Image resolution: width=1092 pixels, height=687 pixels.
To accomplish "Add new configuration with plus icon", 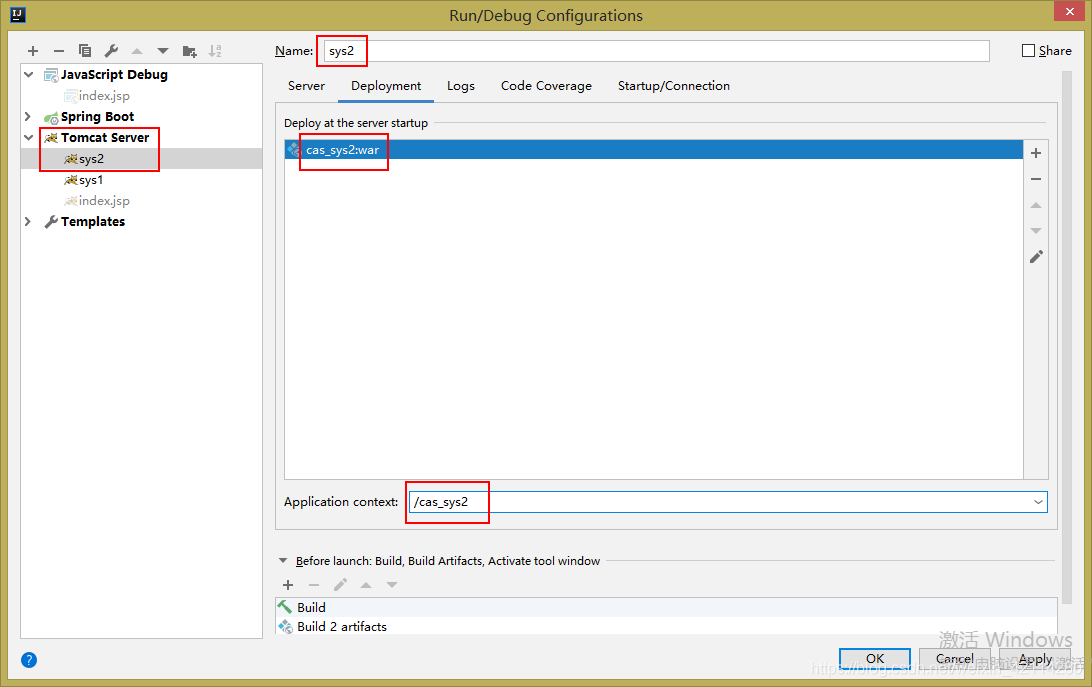I will [33, 51].
